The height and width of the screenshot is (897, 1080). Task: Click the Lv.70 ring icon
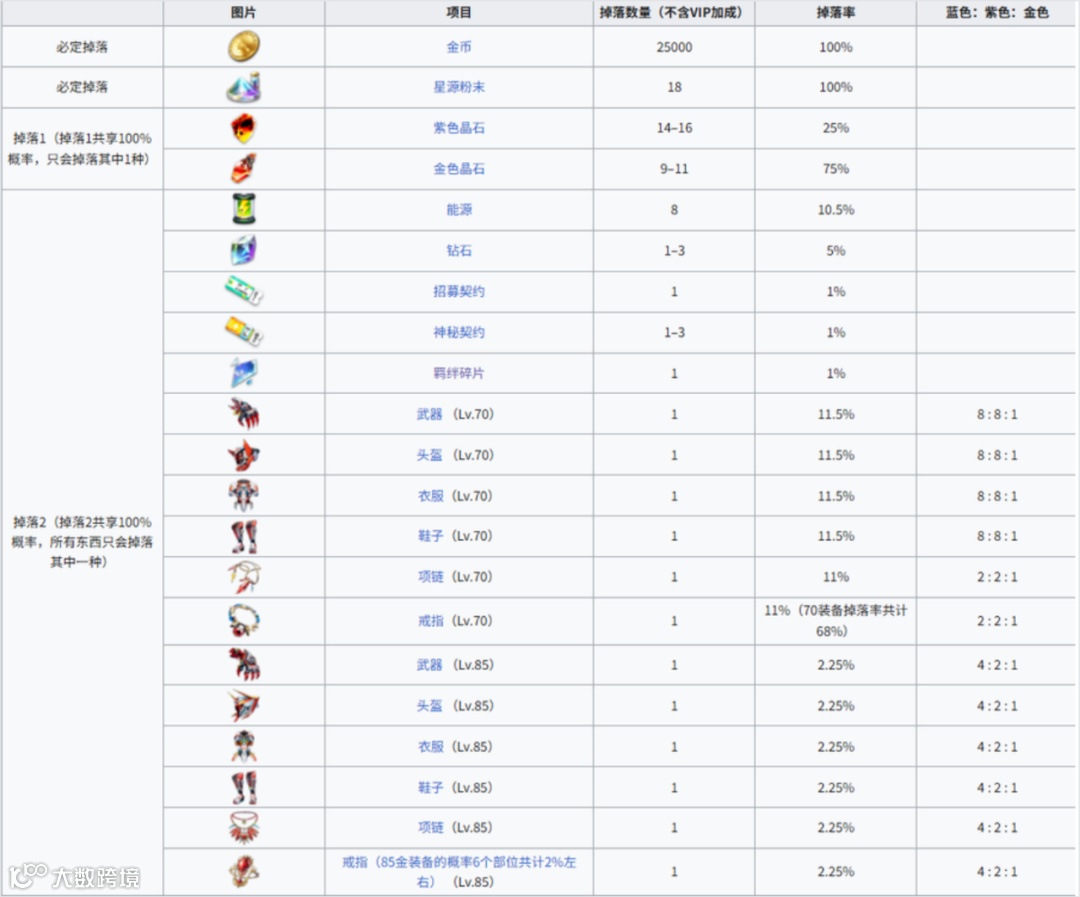pos(244,621)
